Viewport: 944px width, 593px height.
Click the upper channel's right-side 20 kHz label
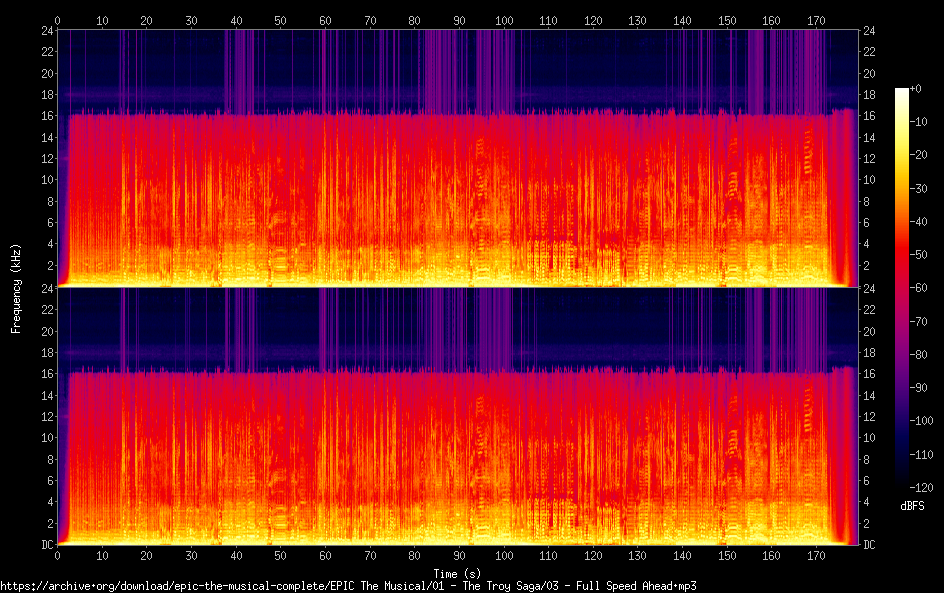coord(870,74)
